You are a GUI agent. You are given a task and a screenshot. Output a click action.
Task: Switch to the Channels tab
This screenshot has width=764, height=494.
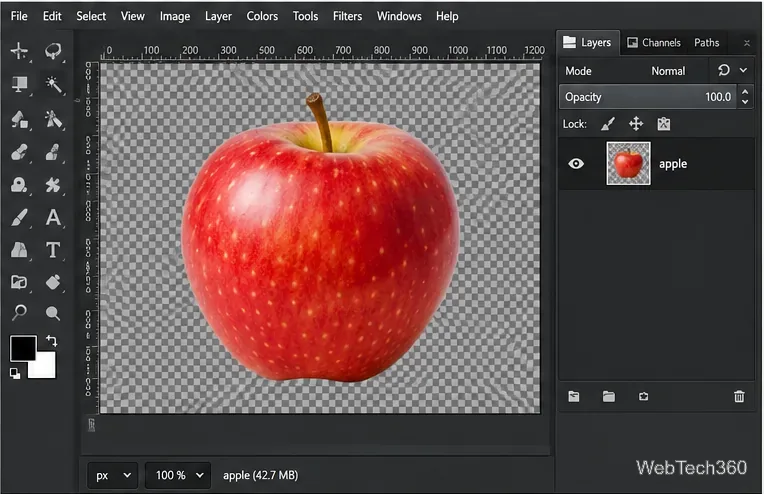click(x=654, y=42)
